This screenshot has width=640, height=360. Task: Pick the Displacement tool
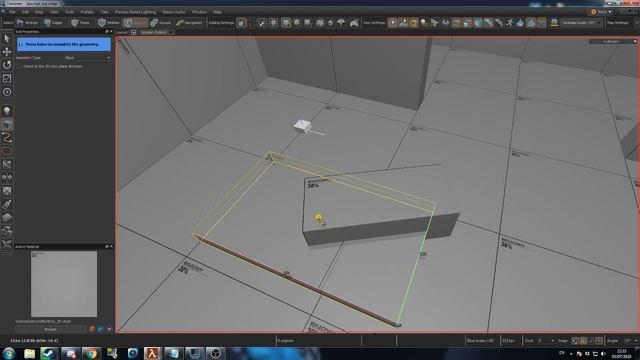(x=7, y=218)
